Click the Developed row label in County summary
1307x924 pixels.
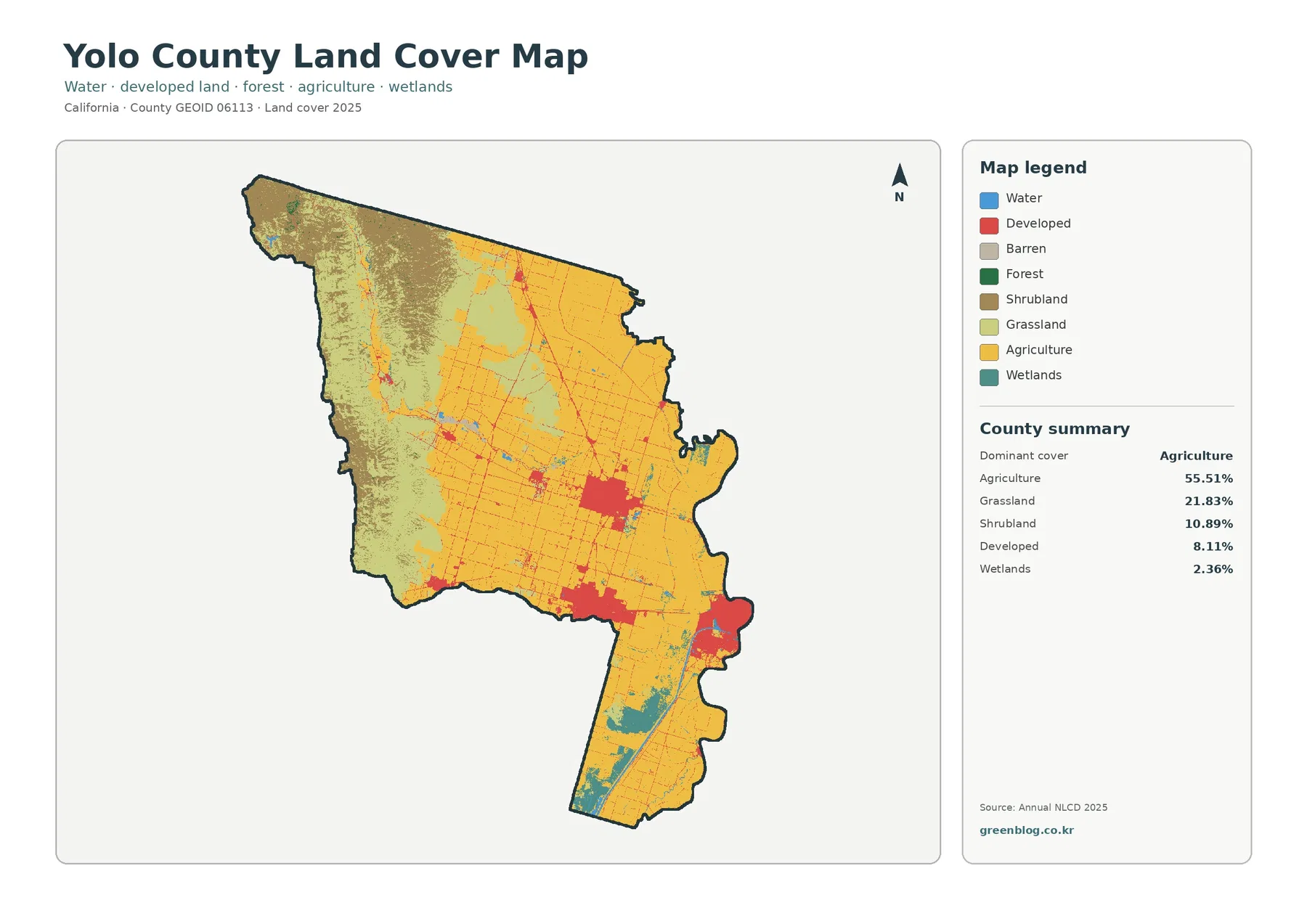[x=1009, y=547]
